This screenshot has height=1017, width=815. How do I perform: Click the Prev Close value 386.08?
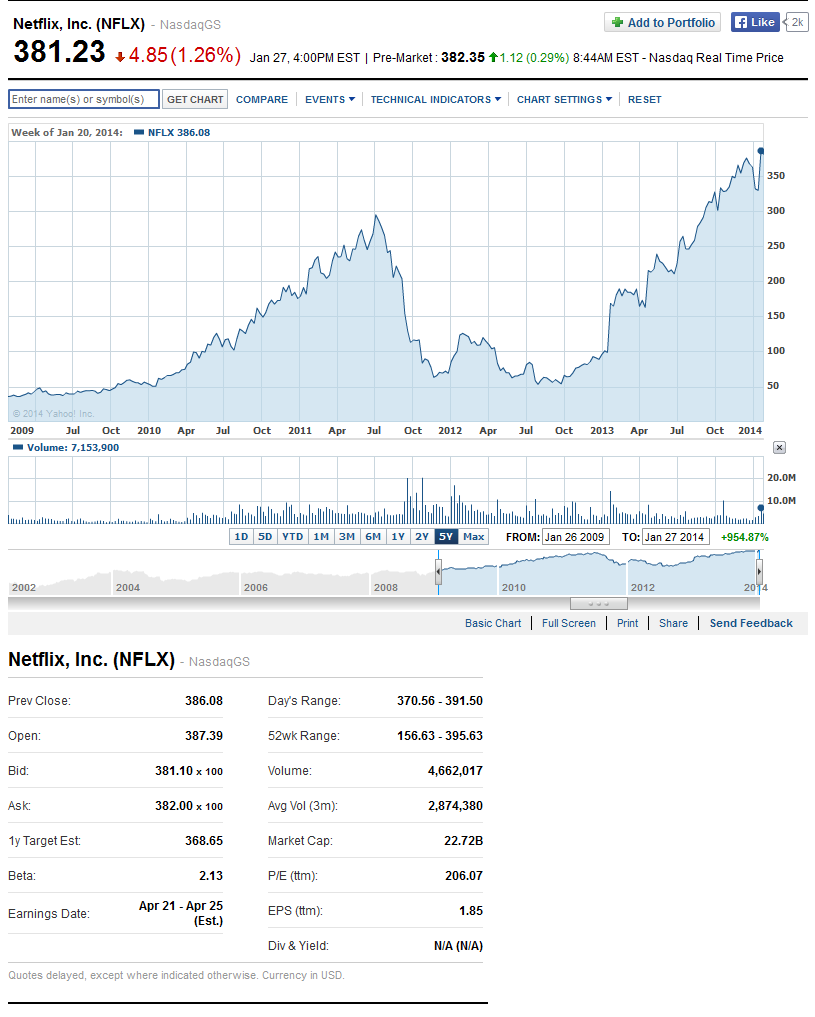point(204,701)
